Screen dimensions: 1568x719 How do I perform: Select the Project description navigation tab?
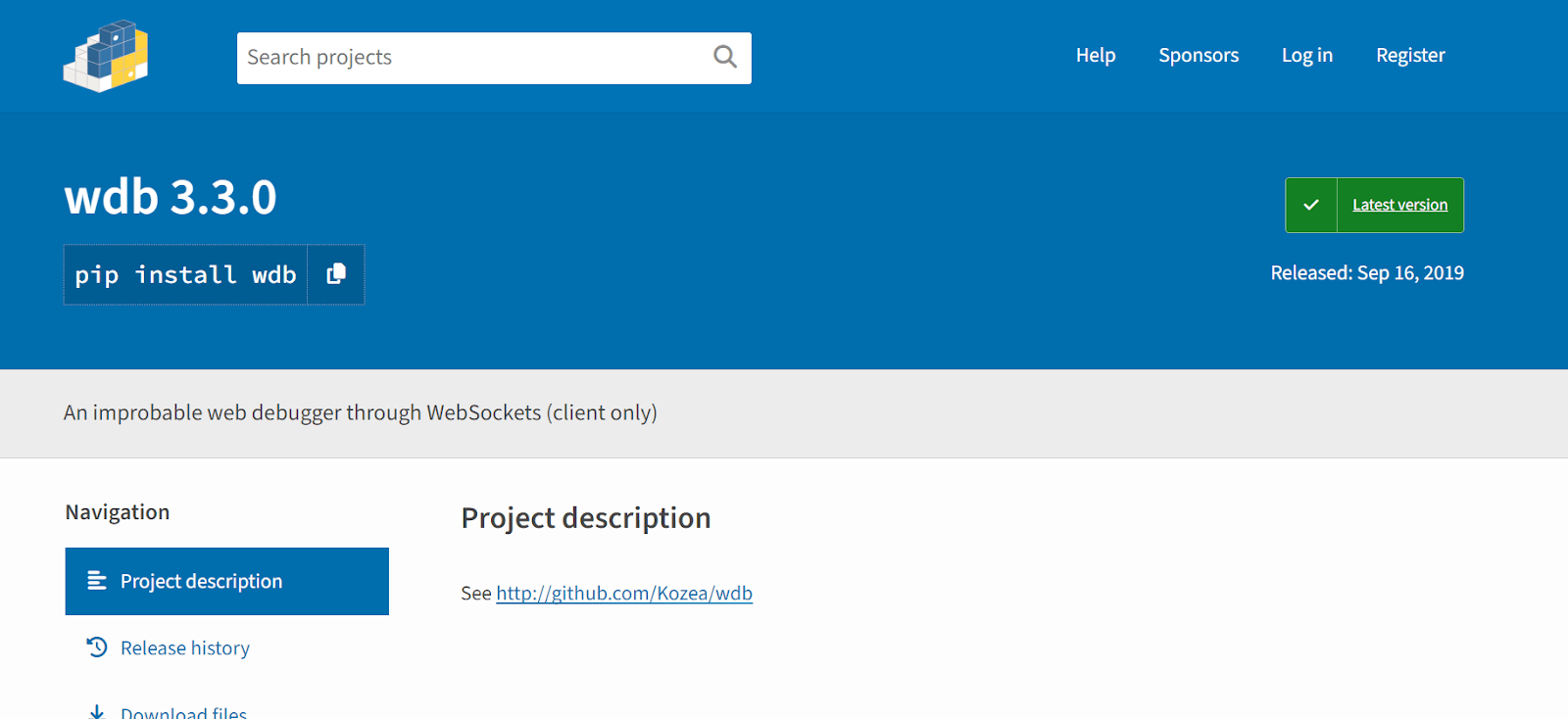coord(227,581)
